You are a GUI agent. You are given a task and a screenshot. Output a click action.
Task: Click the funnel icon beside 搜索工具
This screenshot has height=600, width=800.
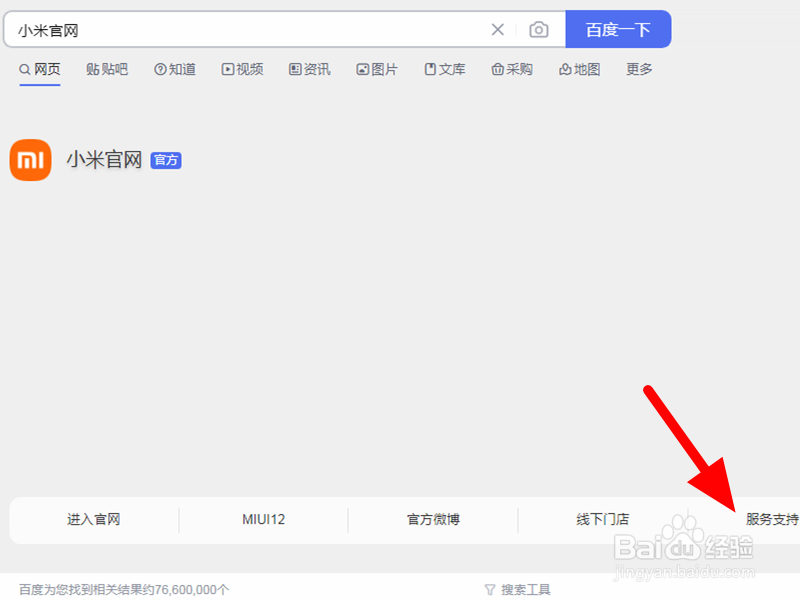[x=490, y=590]
